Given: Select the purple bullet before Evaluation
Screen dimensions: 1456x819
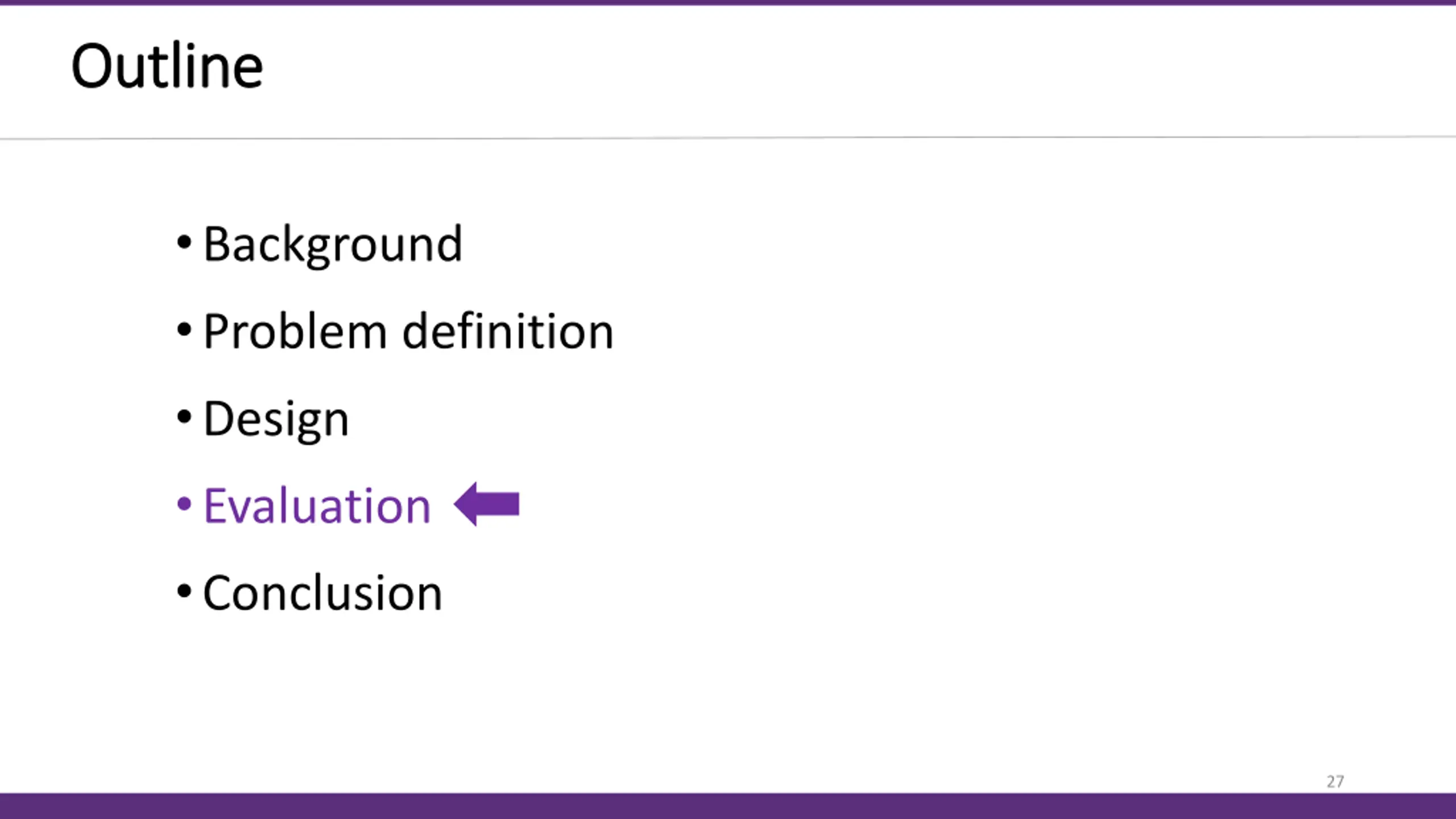Looking at the screenshot, I should coord(184,504).
